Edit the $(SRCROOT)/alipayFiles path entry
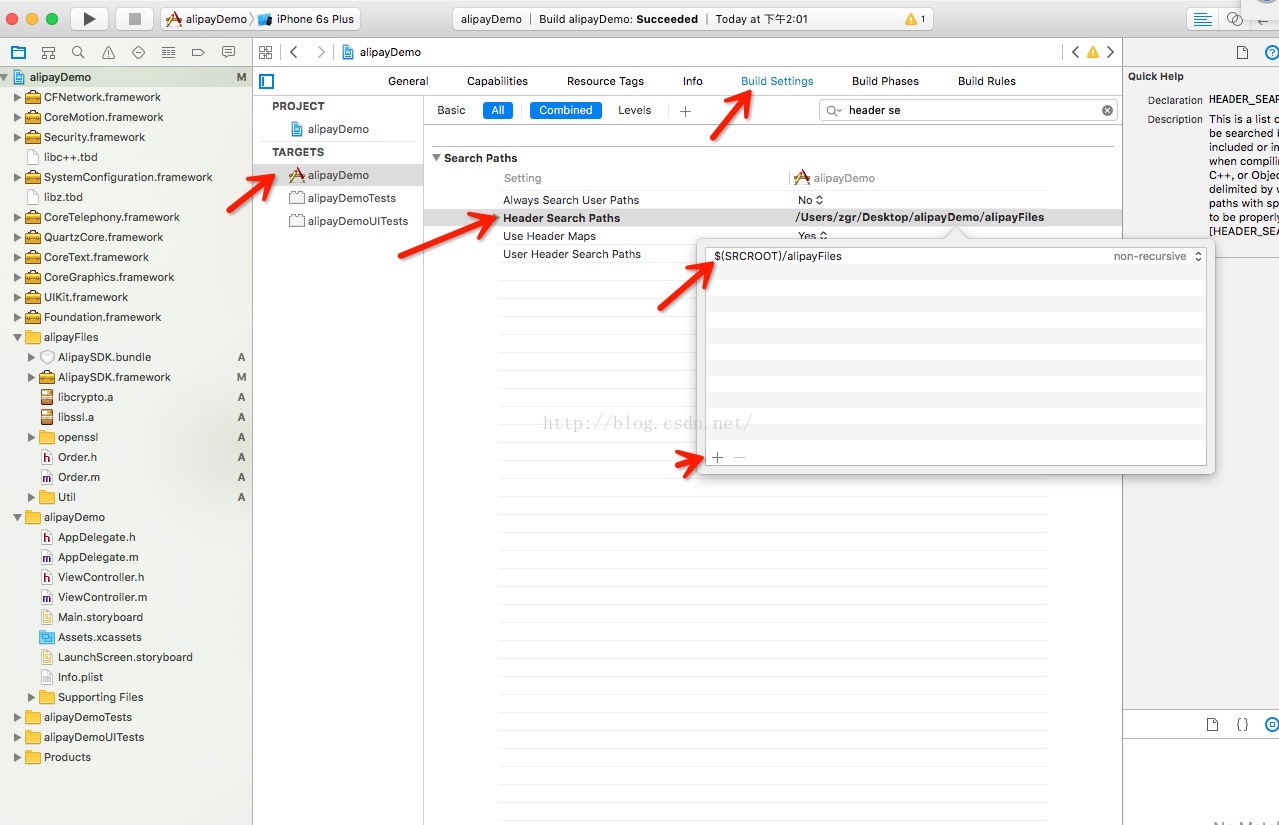This screenshot has height=825, width=1279. 778,256
